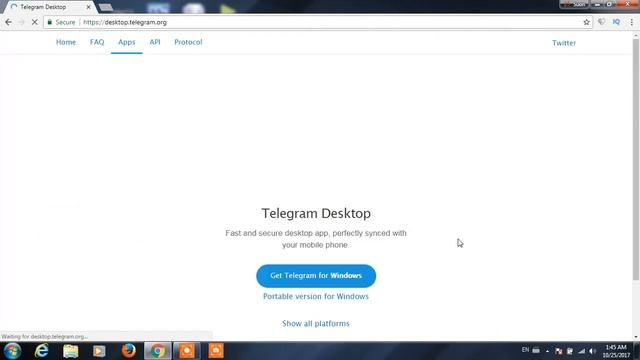
Task: Go back using the browser back arrow
Action: coord(9,22)
